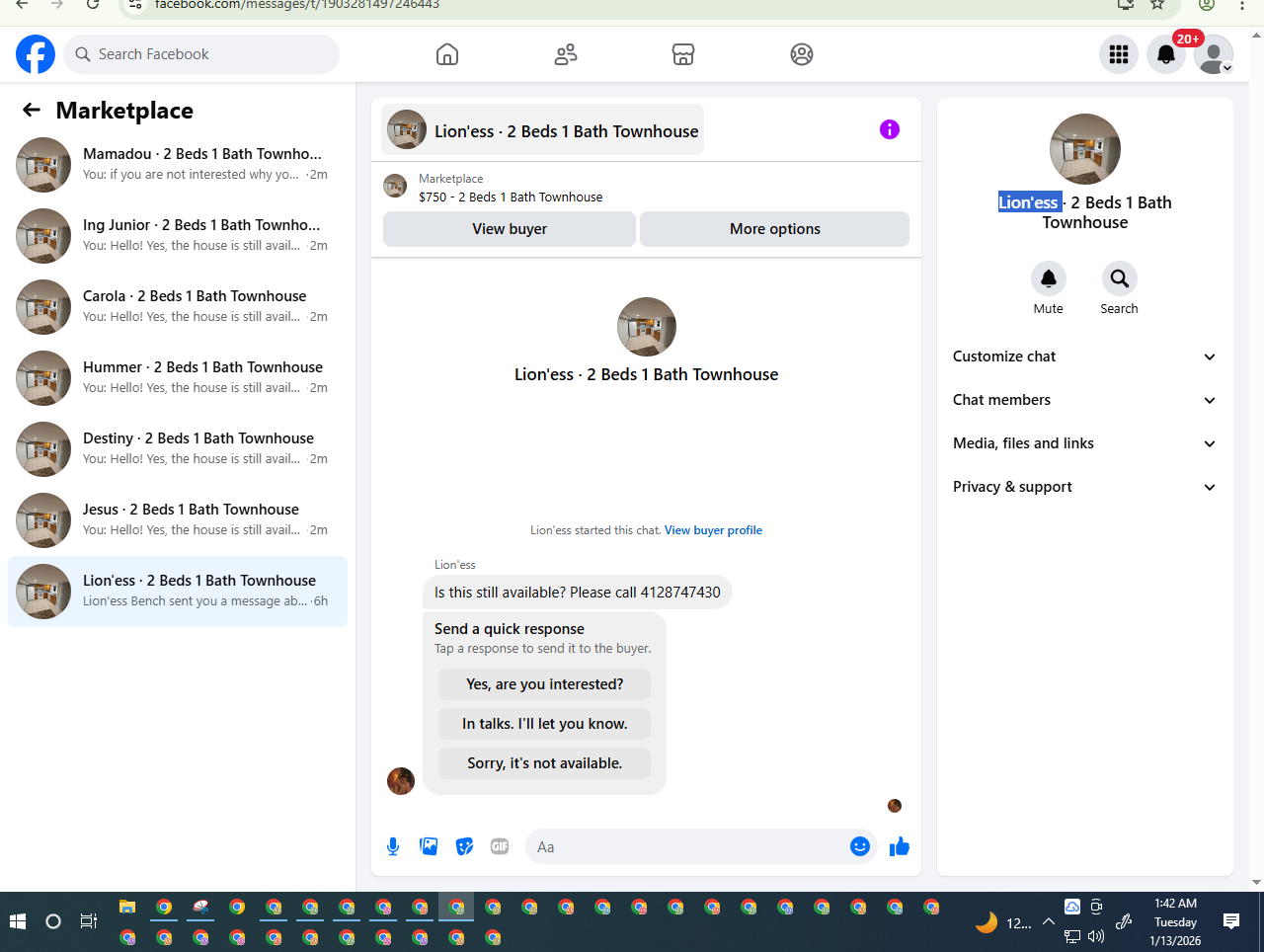The image size is (1264, 952).
Task: Go back using the Marketplace arrow
Action: pyautogui.click(x=32, y=110)
